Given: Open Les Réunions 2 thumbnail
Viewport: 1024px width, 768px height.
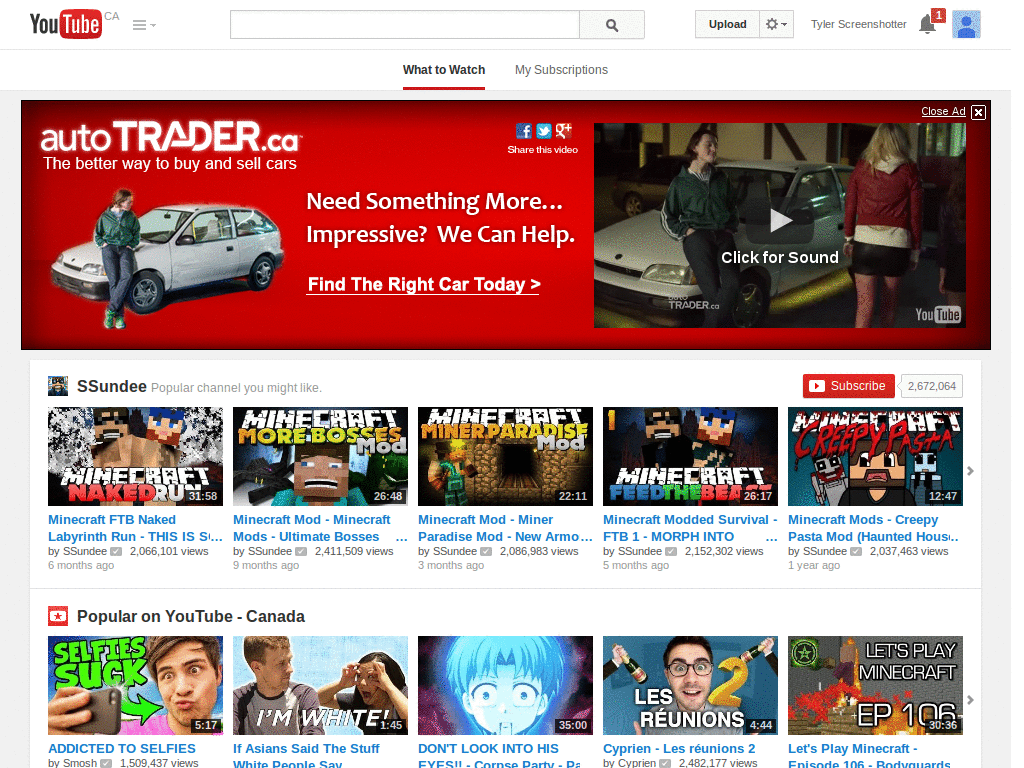Looking at the screenshot, I should pos(690,686).
